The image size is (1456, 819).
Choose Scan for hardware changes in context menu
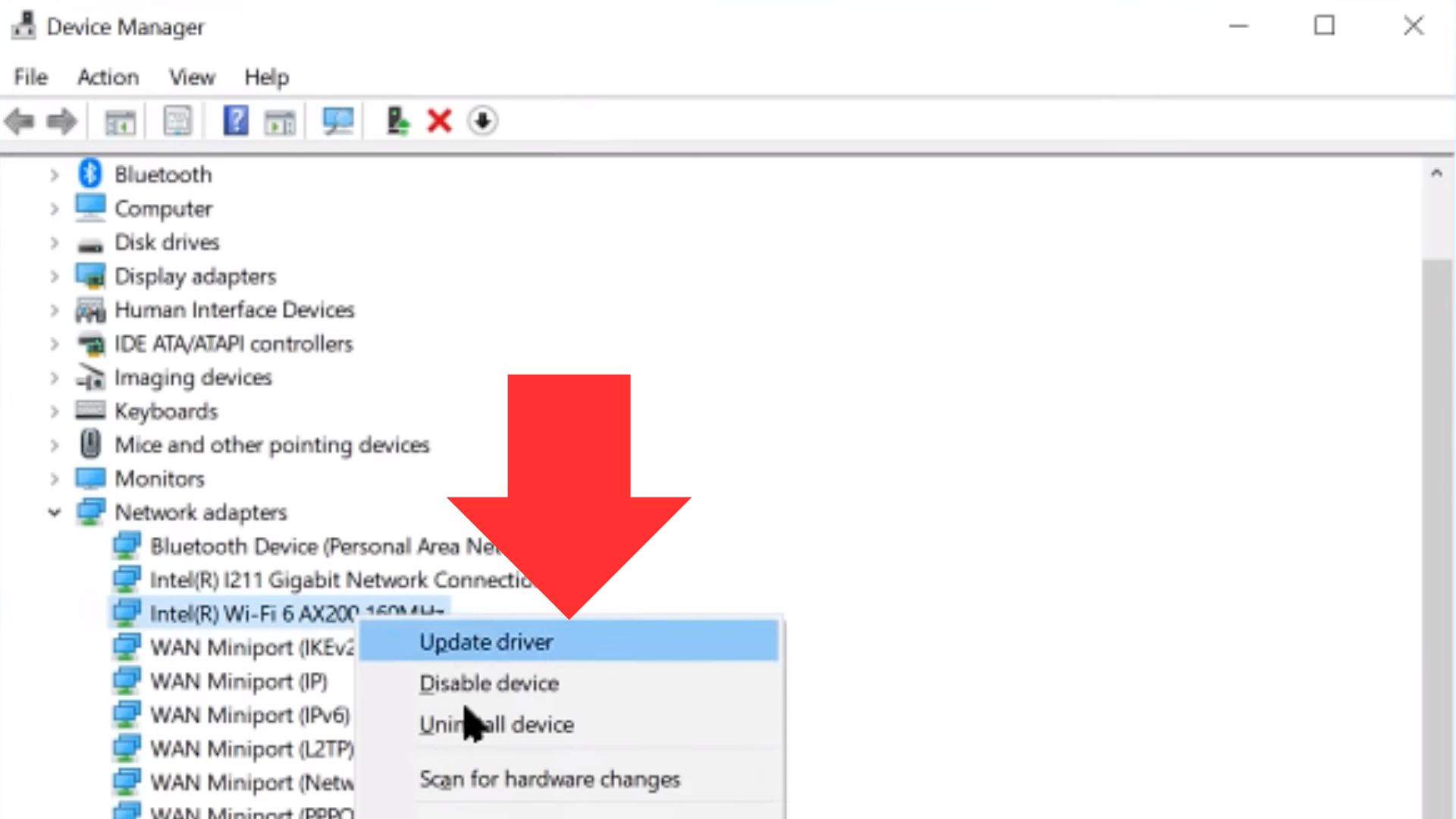569,779
